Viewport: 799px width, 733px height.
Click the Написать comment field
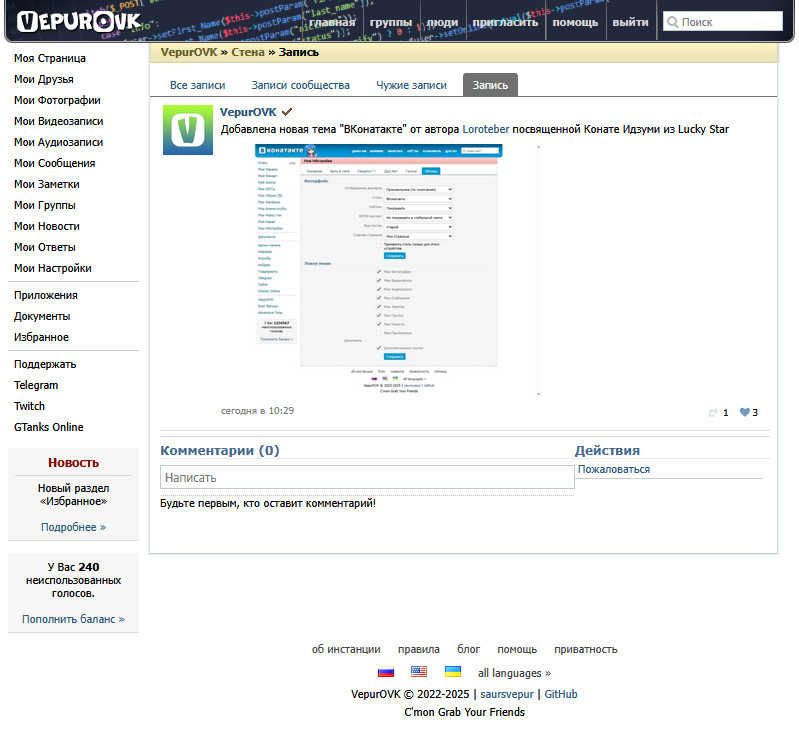click(367, 477)
